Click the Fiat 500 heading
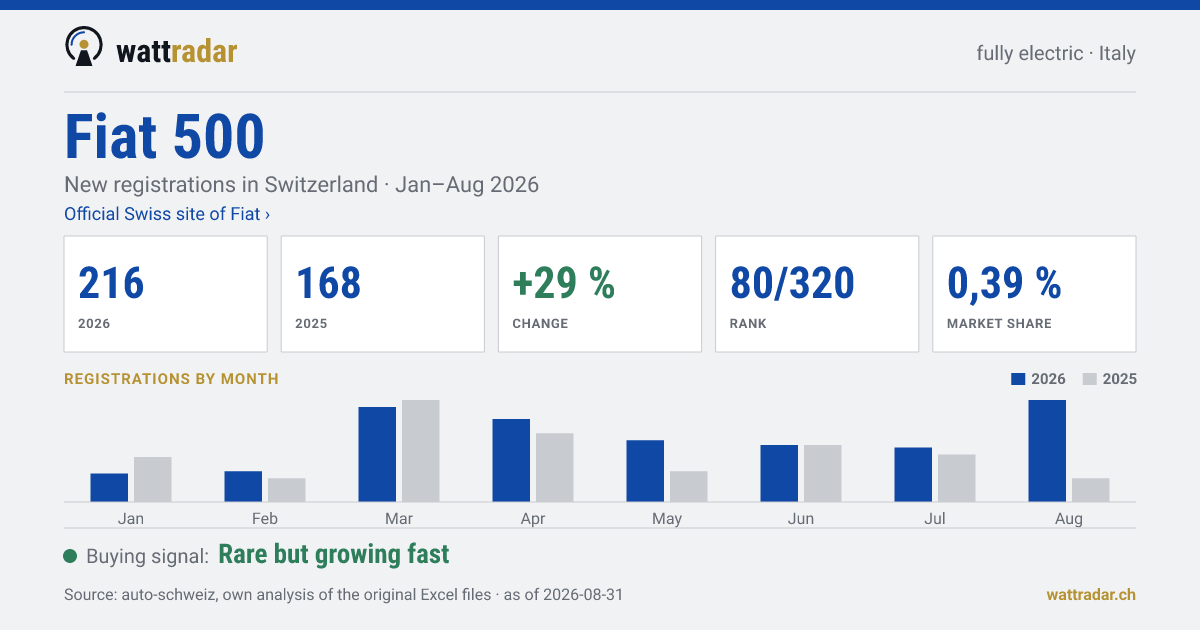Viewport: 1200px width, 630px height. click(165, 137)
